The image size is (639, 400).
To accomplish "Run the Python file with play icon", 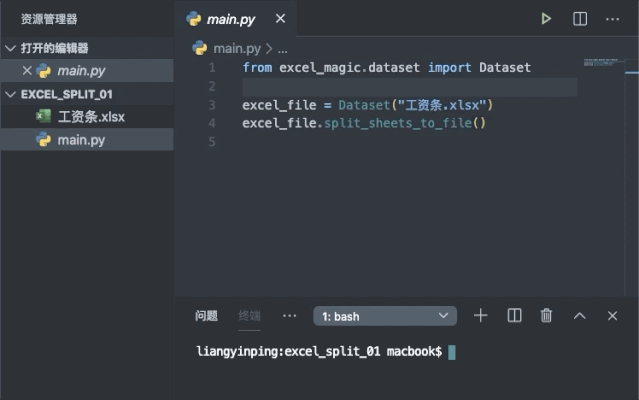I will pyautogui.click(x=546, y=19).
